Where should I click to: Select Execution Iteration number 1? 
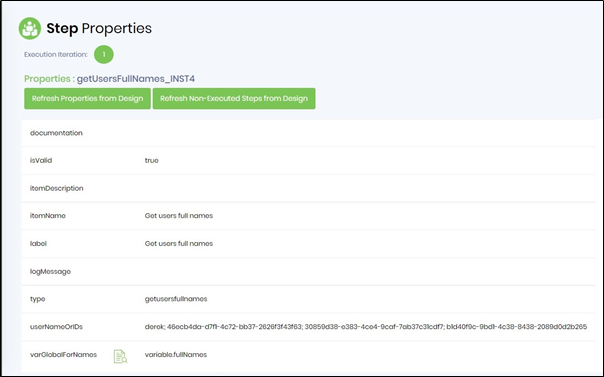(104, 54)
